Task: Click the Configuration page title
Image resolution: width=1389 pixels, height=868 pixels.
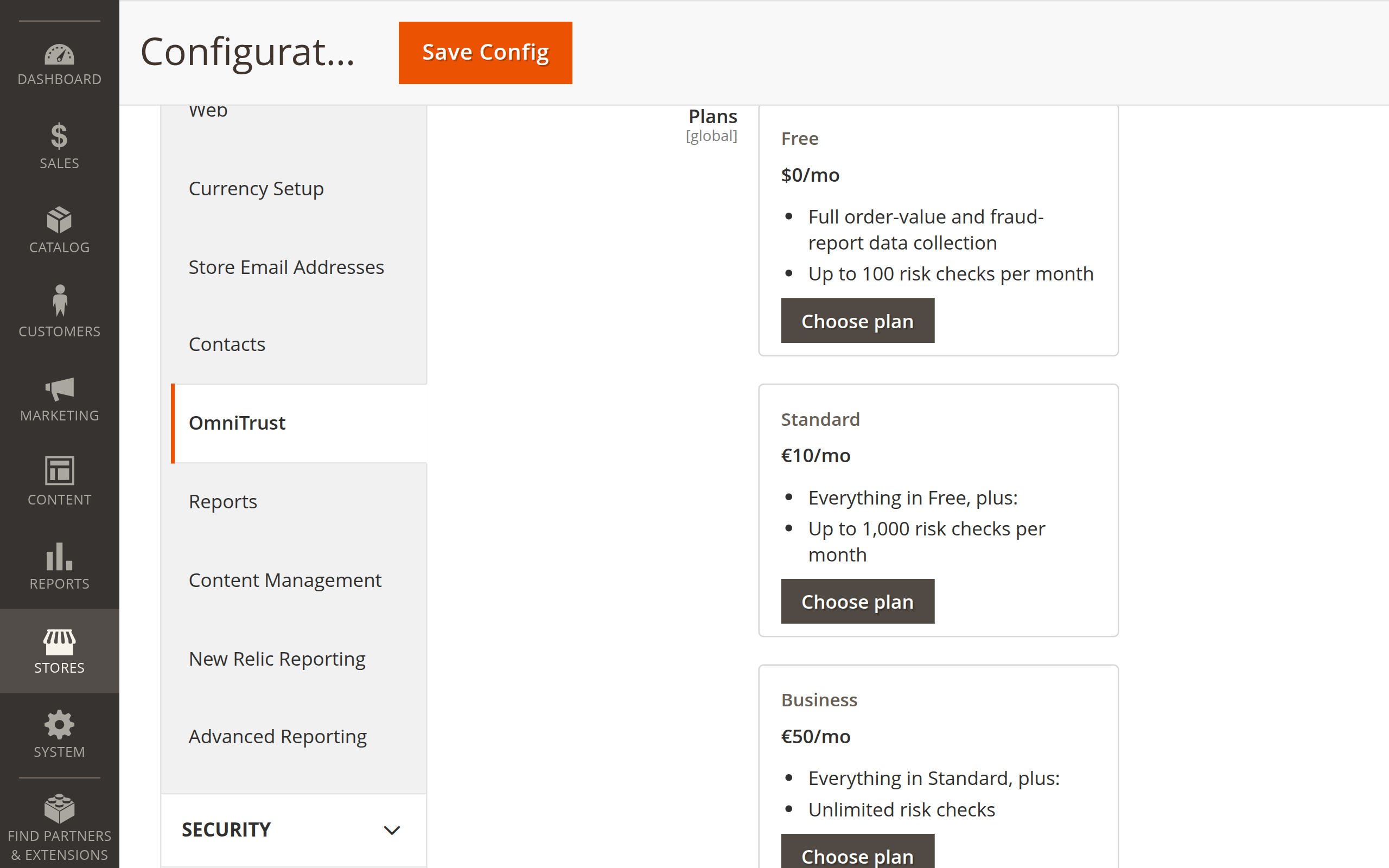Action: click(247, 52)
